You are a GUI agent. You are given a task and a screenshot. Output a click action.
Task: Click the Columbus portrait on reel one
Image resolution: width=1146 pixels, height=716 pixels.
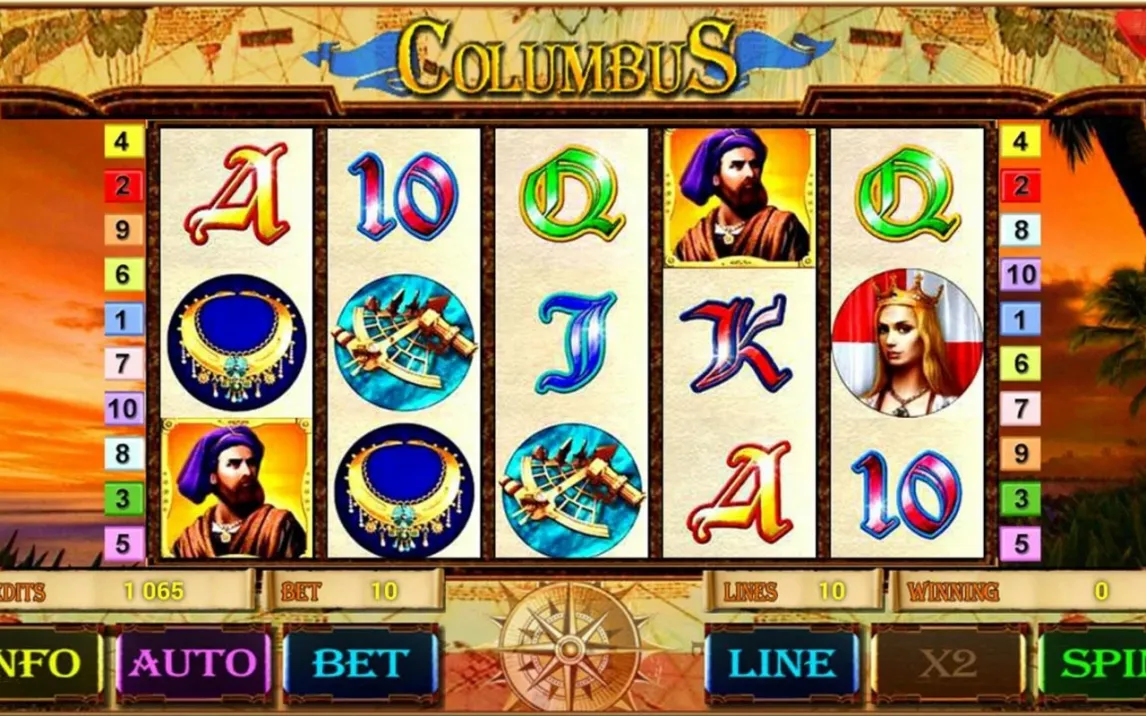(x=236, y=489)
